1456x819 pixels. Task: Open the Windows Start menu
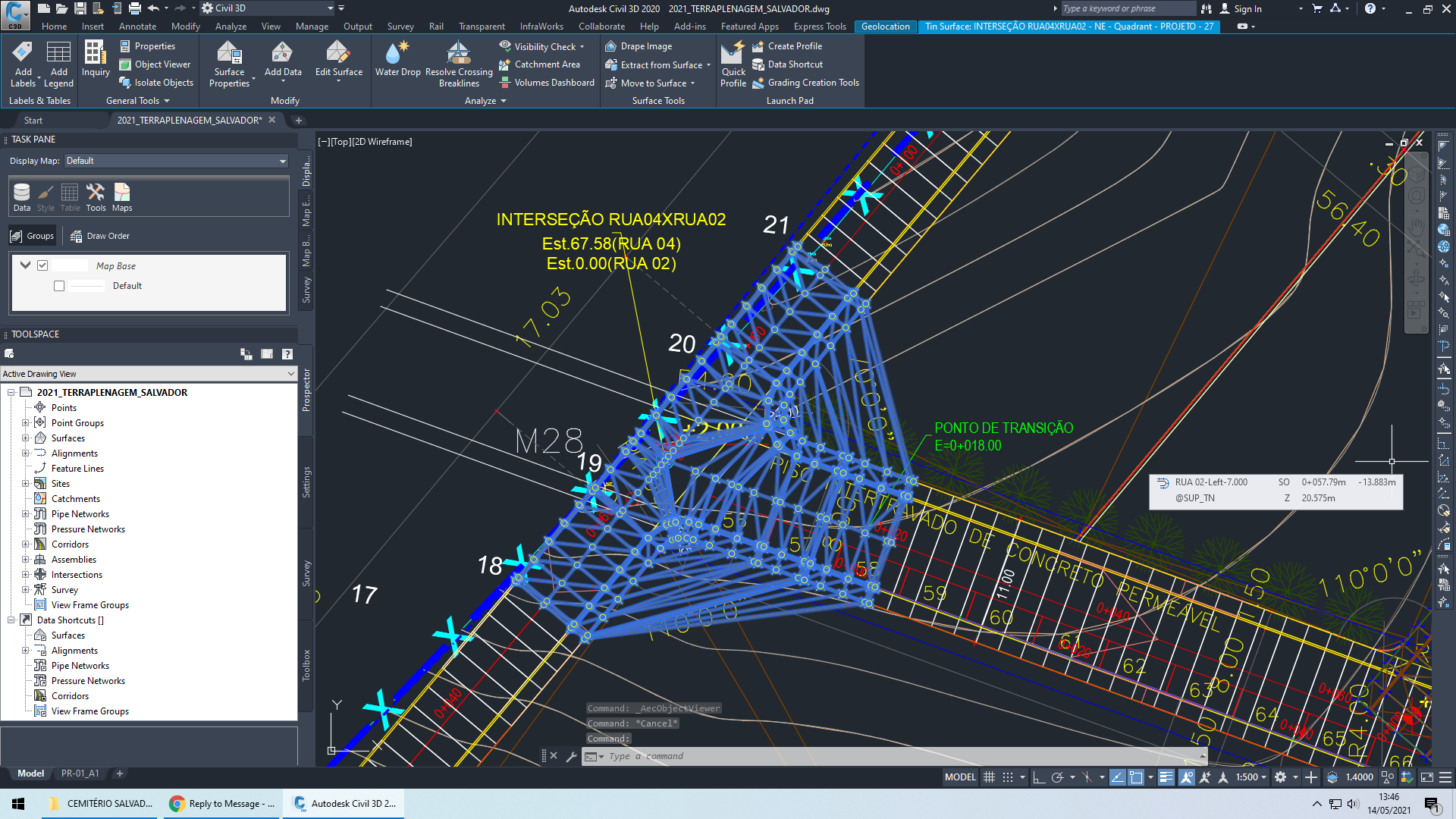pyautogui.click(x=18, y=804)
